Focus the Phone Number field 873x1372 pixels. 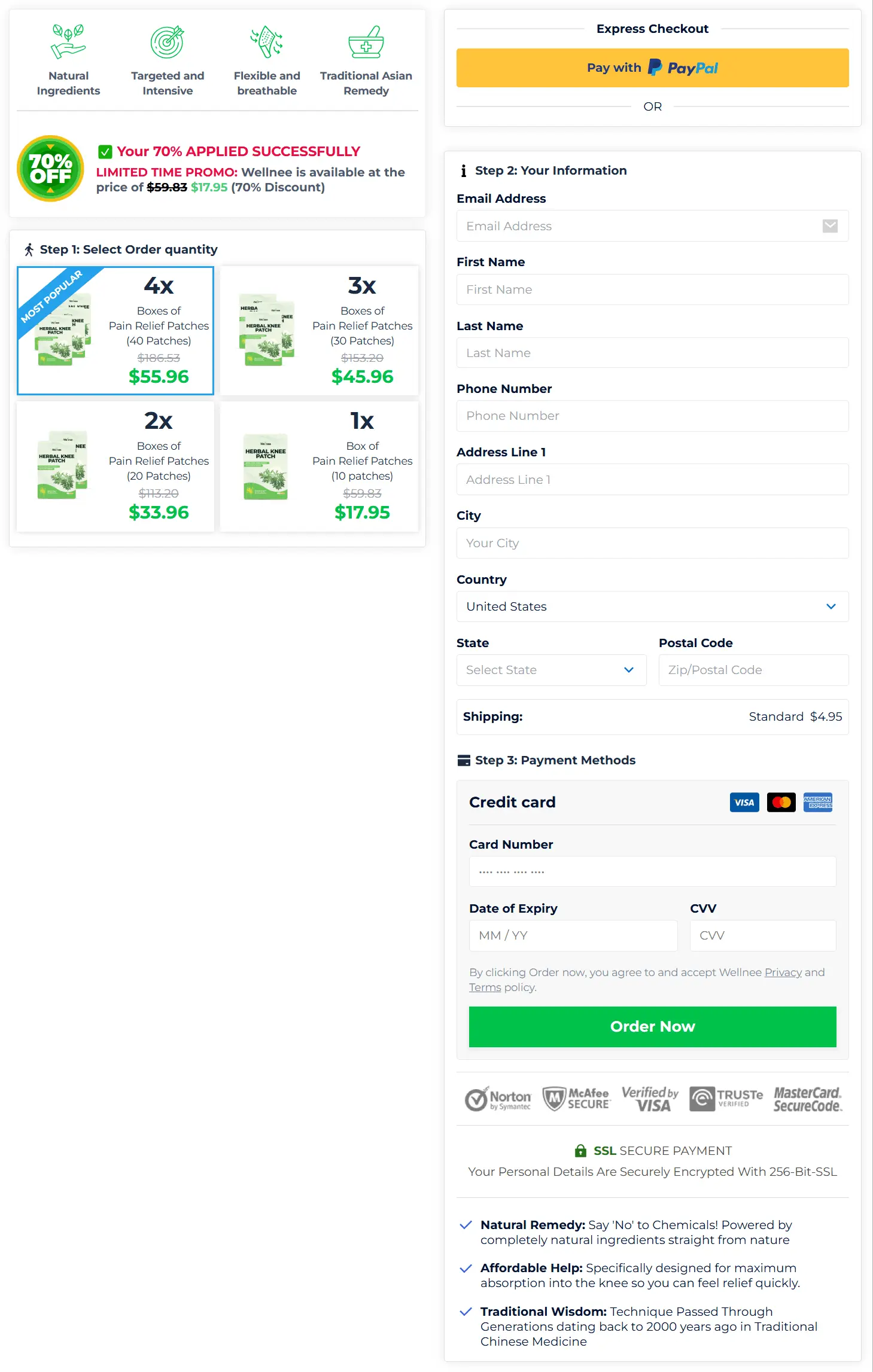pos(652,416)
